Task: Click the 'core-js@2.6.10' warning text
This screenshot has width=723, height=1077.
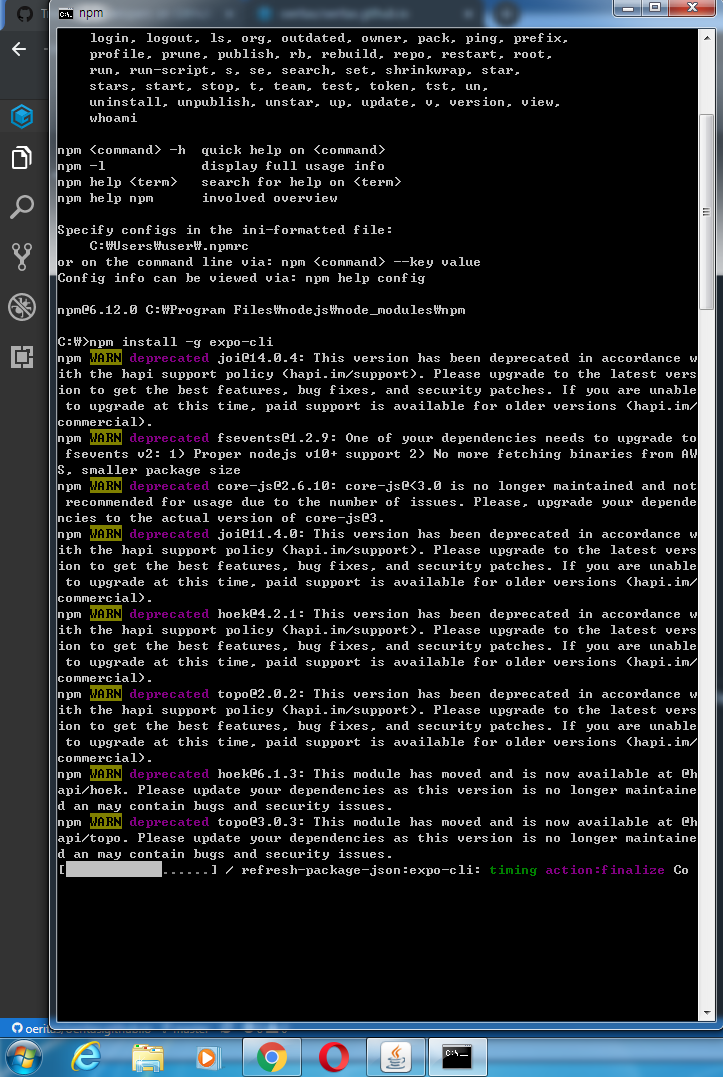Action: 377,502
